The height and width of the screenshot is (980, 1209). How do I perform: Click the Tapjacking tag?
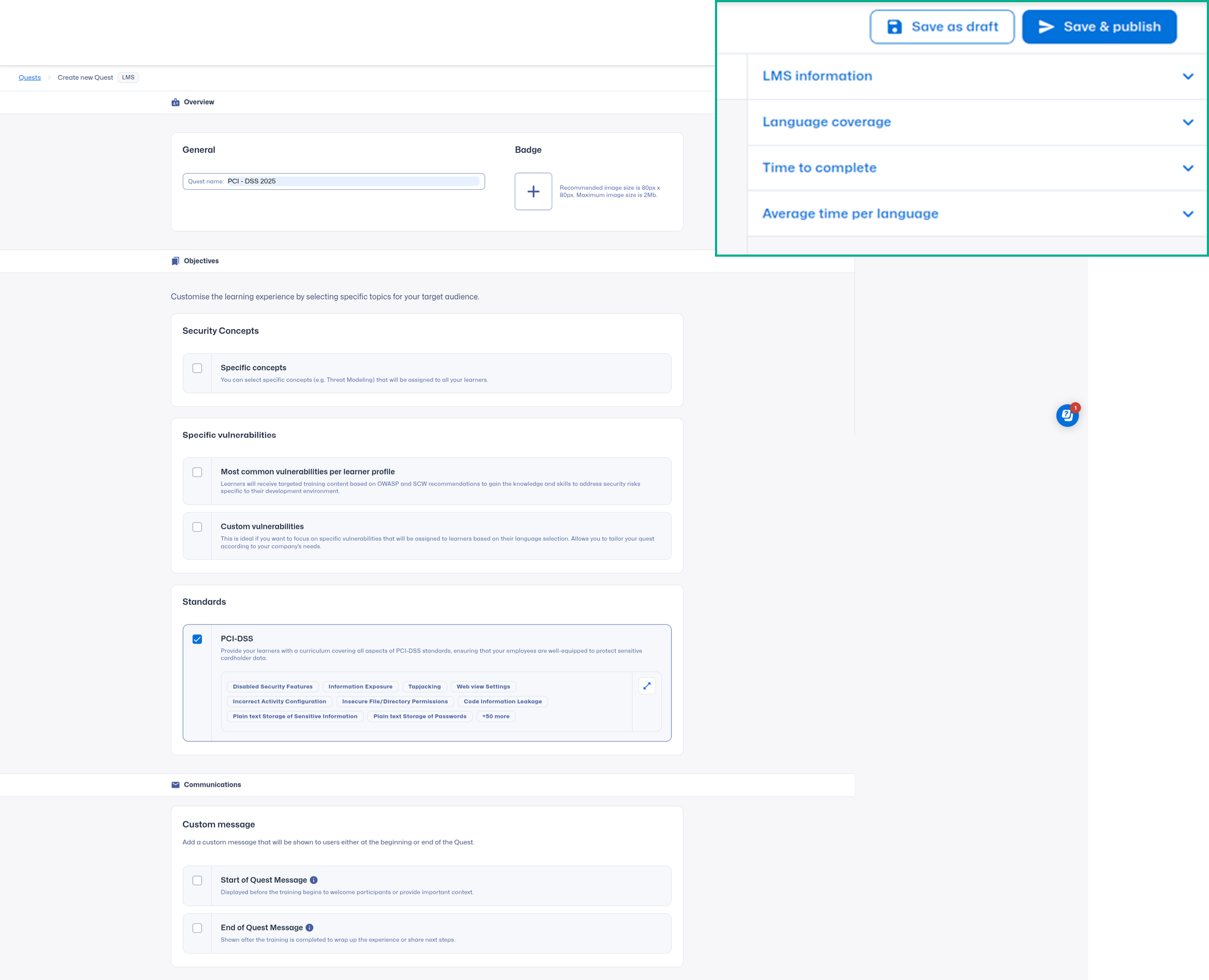point(424,686)
